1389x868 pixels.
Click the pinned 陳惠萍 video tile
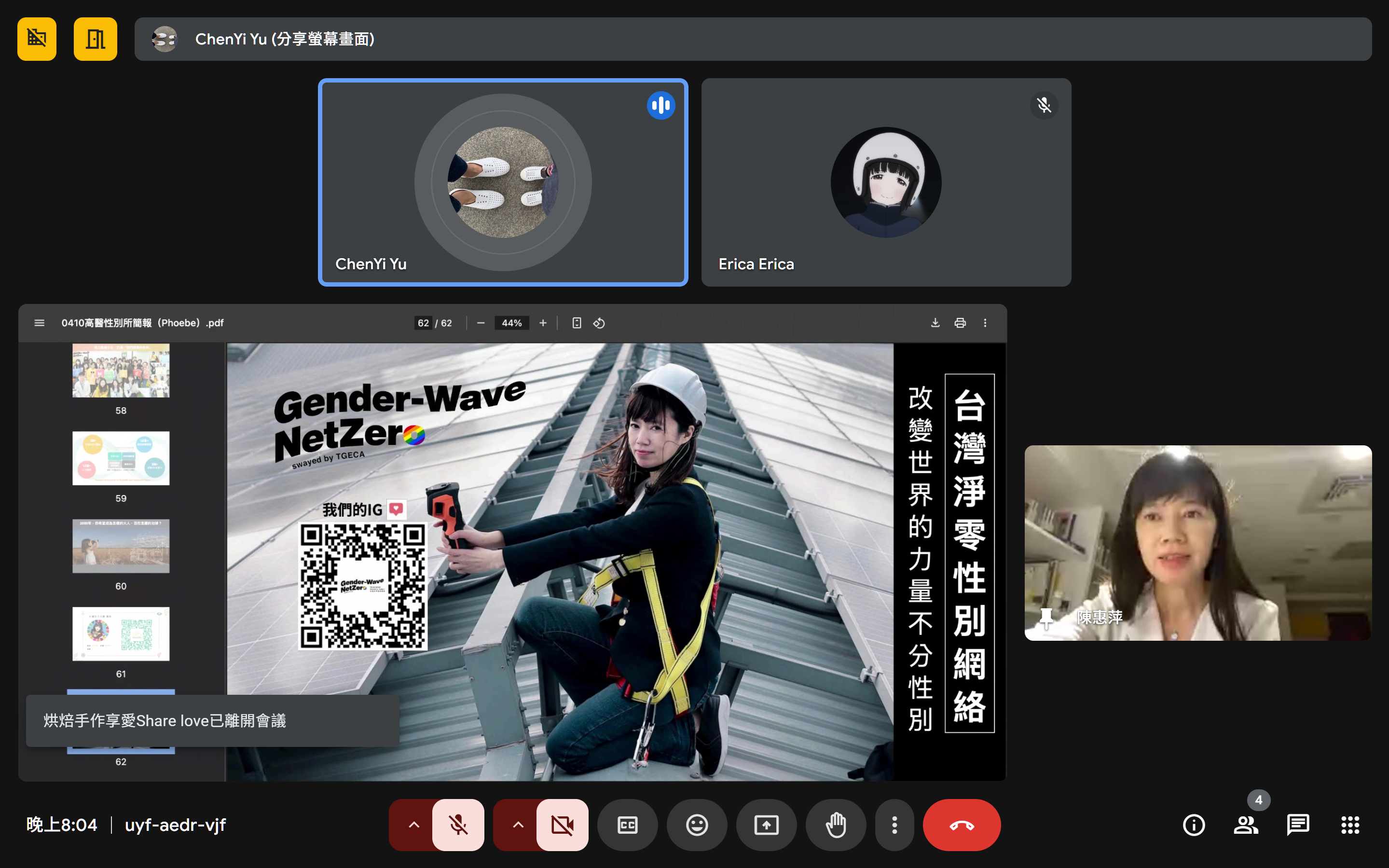(1198, 543)
